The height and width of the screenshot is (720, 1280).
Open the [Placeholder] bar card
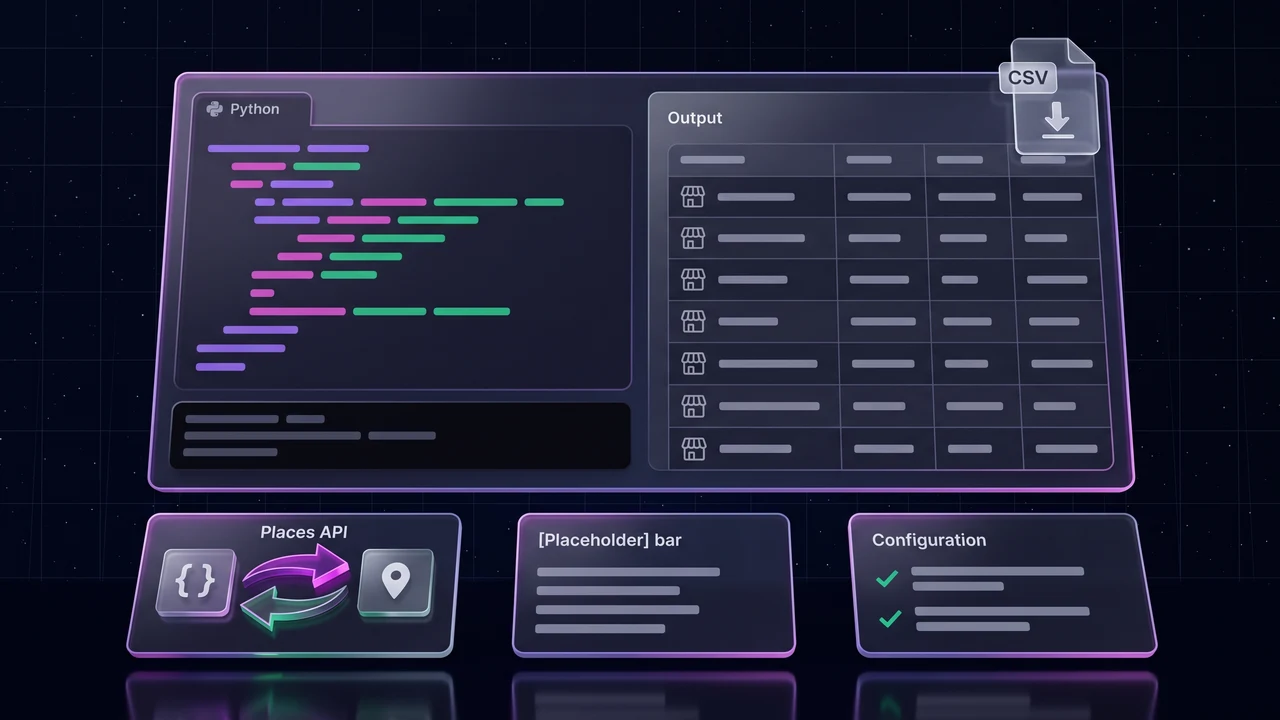tap(653, 585)
